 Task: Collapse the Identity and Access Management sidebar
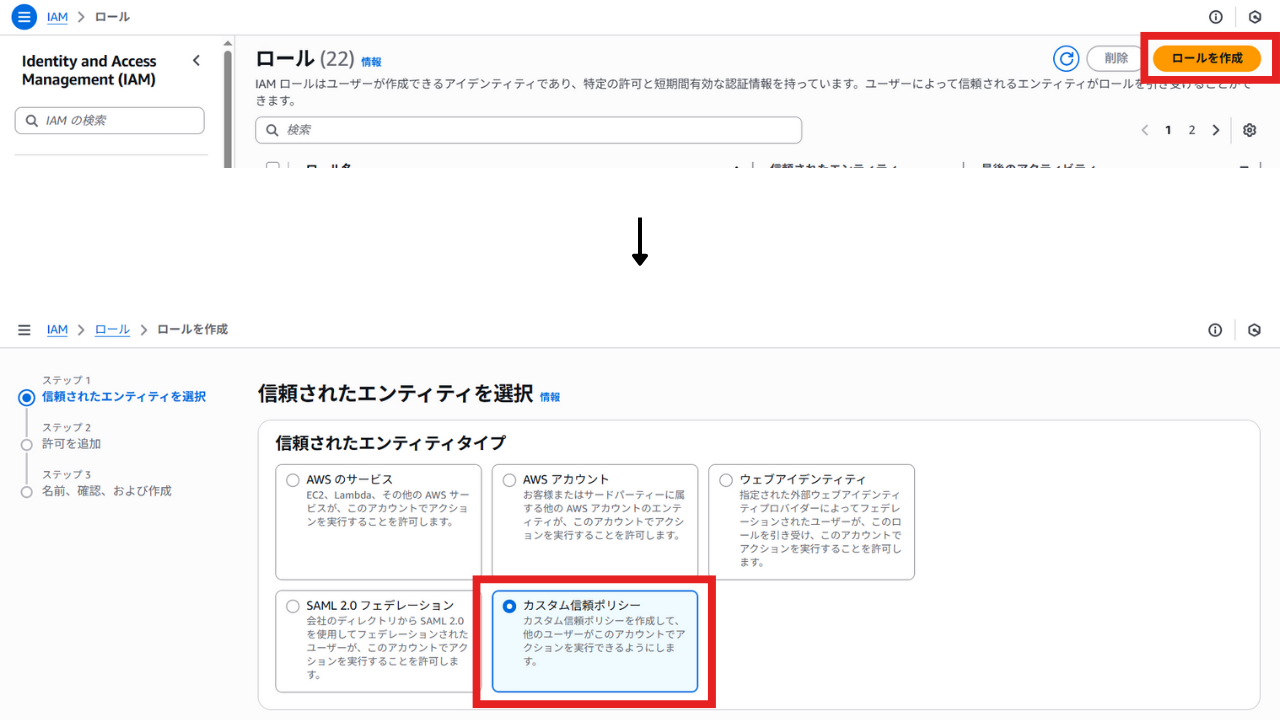[x=196, y=61]
